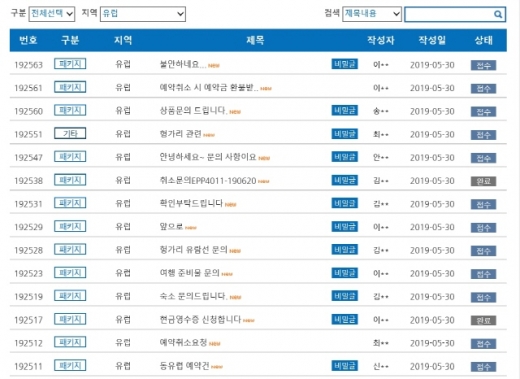Screen dimensions: 520x379
Task: Select post number 192563
Action: (29, 65)
